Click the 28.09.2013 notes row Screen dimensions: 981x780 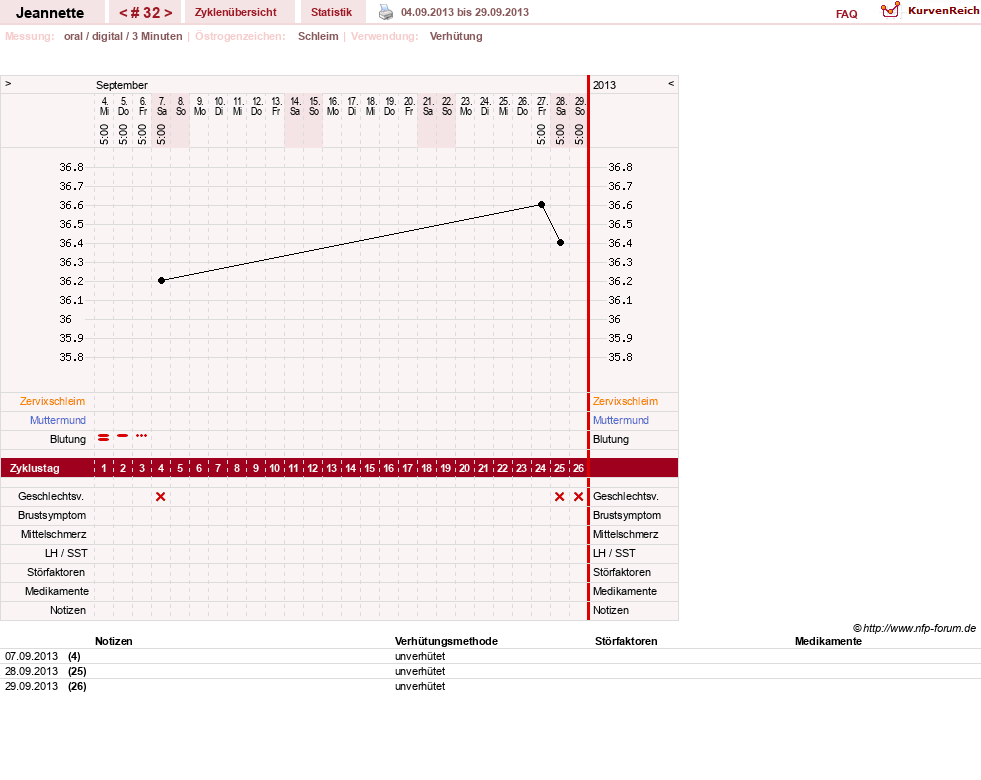tap(490, 671)
